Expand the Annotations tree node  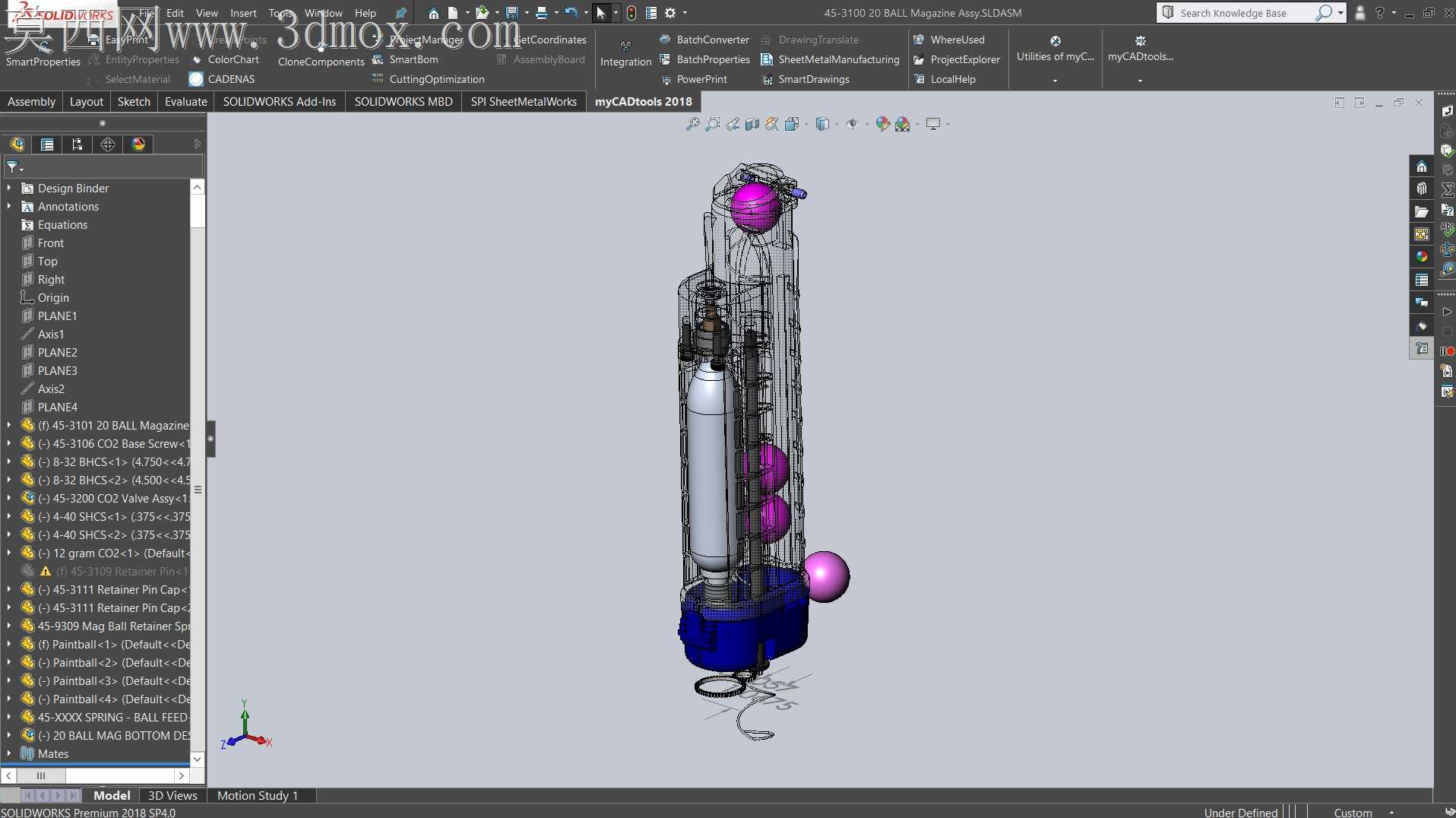click(x=9, y=206)
